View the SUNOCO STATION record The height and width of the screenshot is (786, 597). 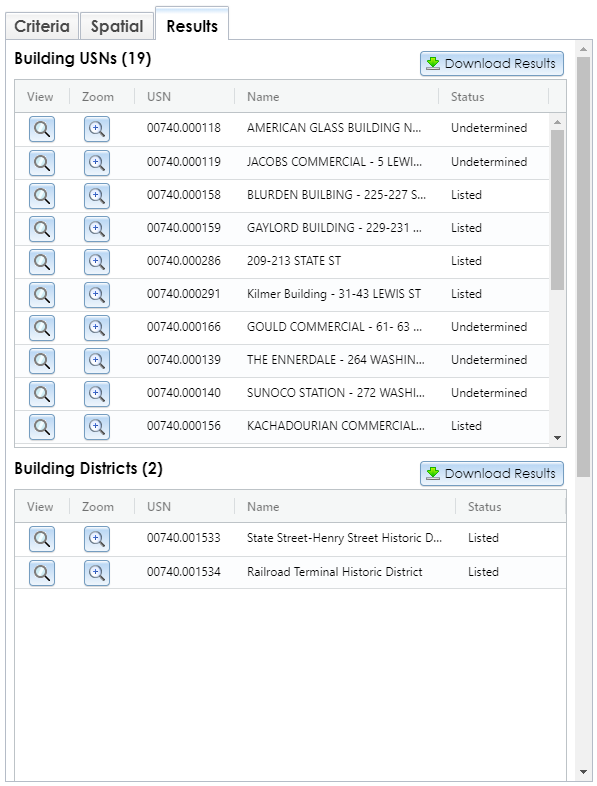coord(42,394)
